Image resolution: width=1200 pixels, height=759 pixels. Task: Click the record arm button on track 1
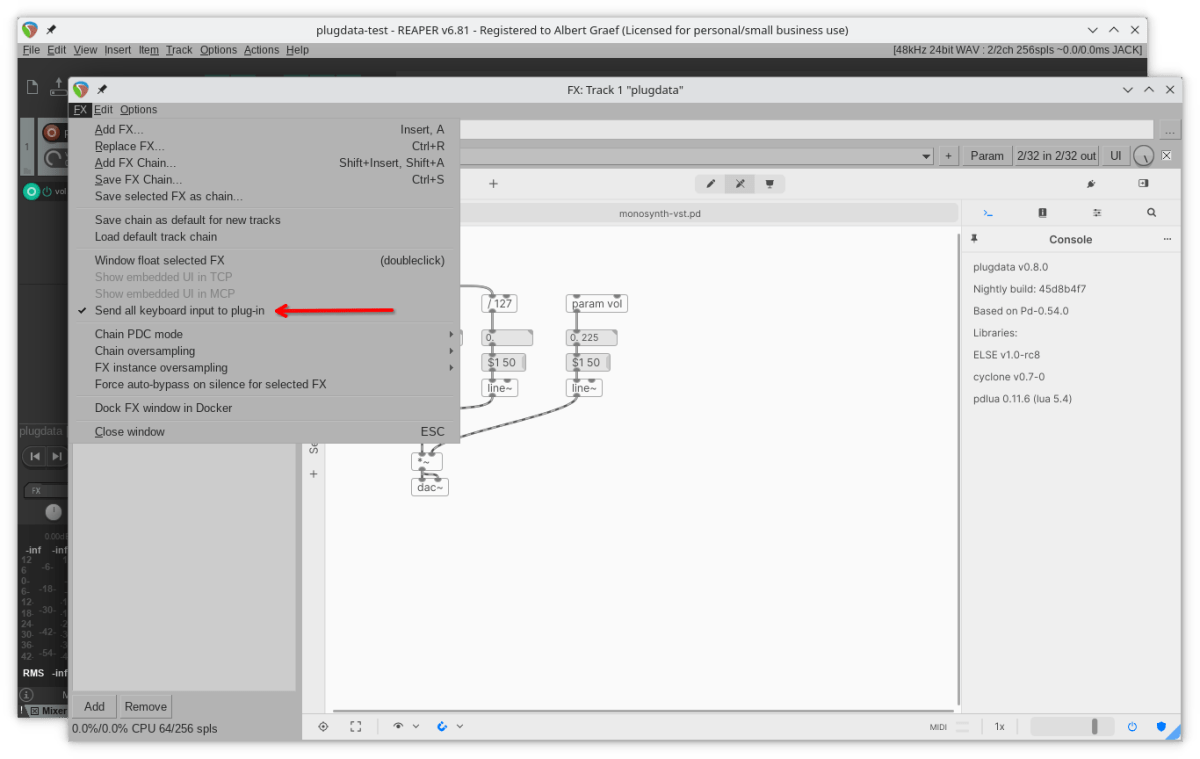[x=51, y=132]
